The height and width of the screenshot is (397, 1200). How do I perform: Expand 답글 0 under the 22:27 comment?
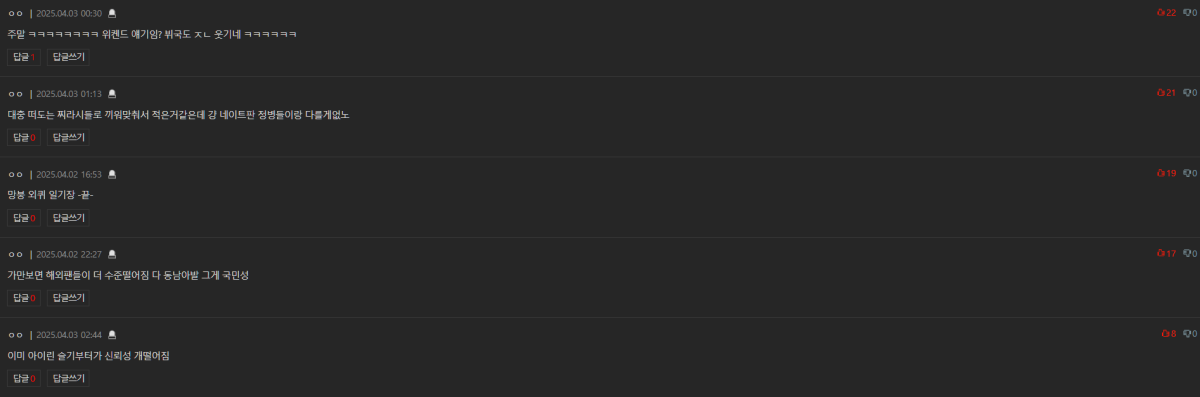[x=24, y=298]
